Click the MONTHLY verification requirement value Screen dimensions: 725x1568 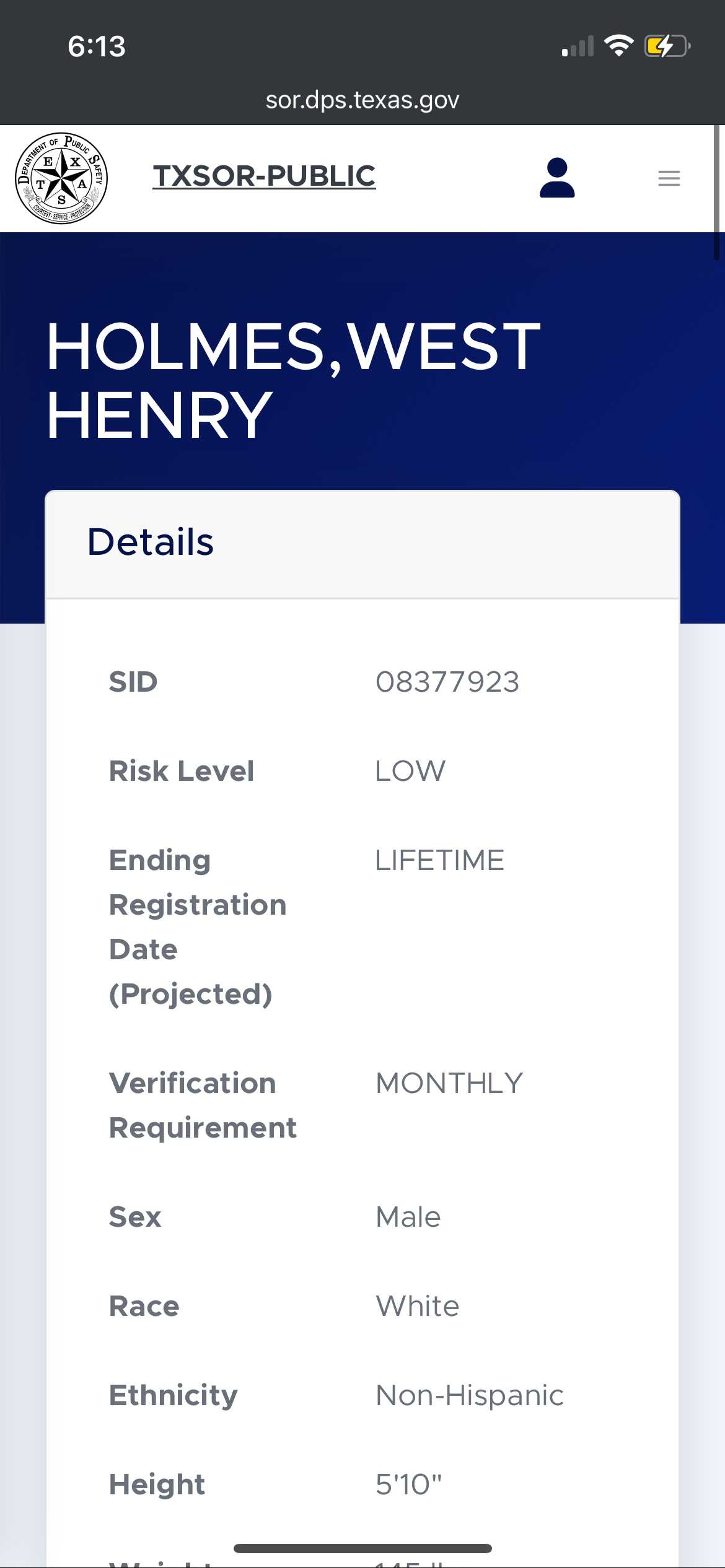(x=449, y=1083)
